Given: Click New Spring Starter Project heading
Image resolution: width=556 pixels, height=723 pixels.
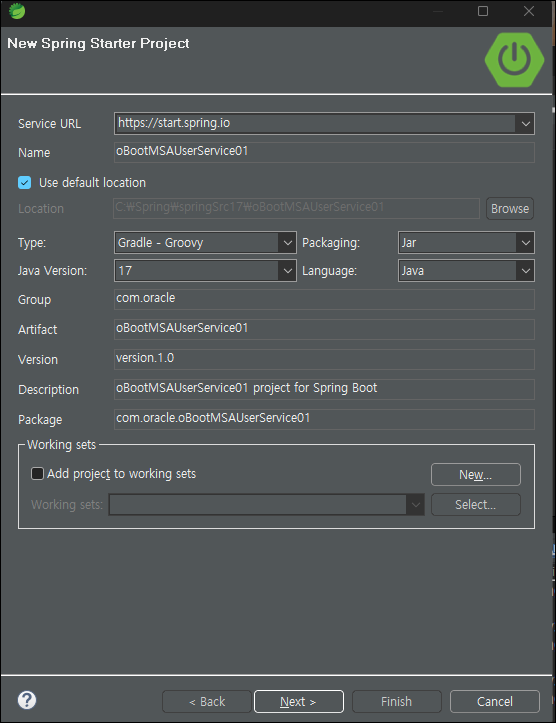Looking at the screenshot, I should click(98, 43).
